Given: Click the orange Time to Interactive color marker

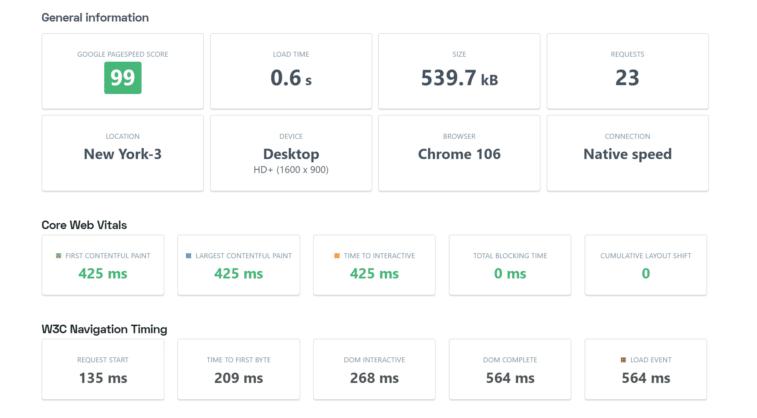Looking at the screenshot, I should click(337, 256).
